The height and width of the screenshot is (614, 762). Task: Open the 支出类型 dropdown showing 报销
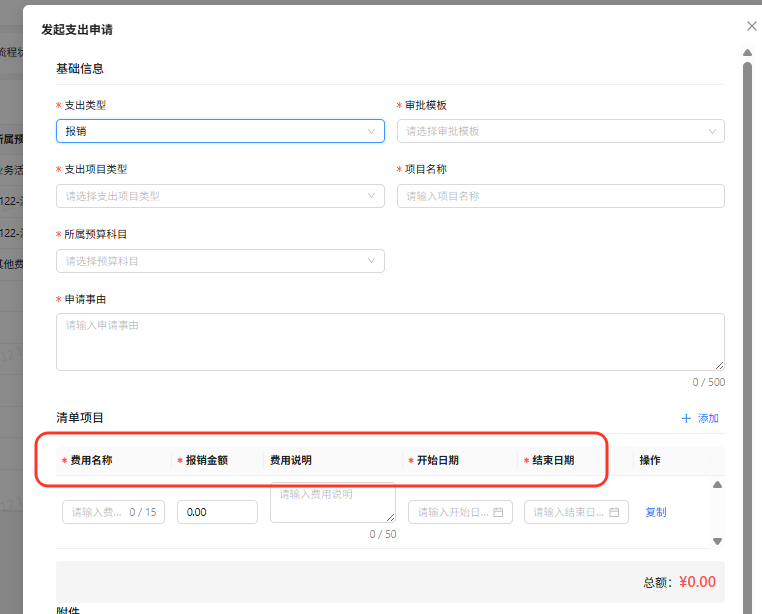[220, 131]
